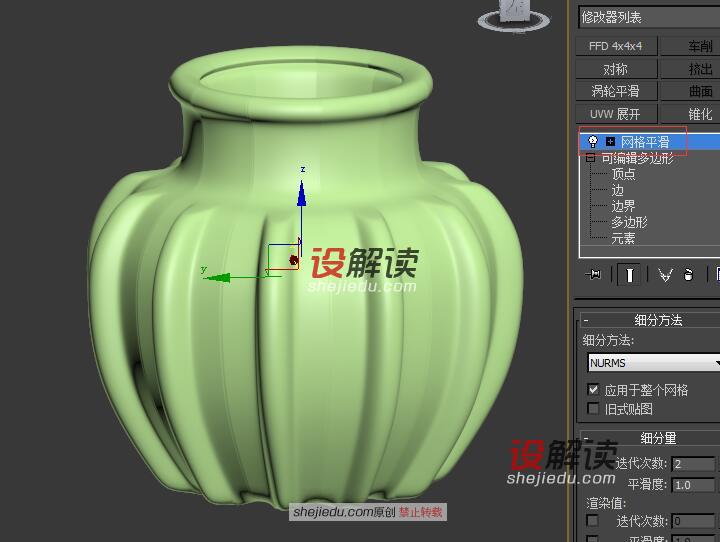
Task: Click the 曲面 surface modifier button
Action: pos(690,91)
